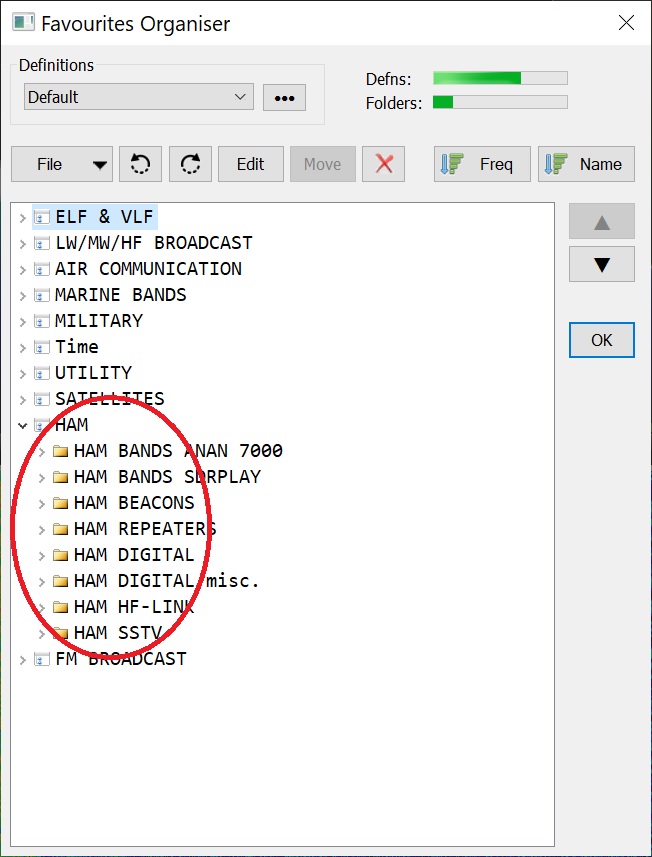Screen dimensions: 652x857
Task: Collapse the HAM tree node
Action: click(x=23, y=425)
